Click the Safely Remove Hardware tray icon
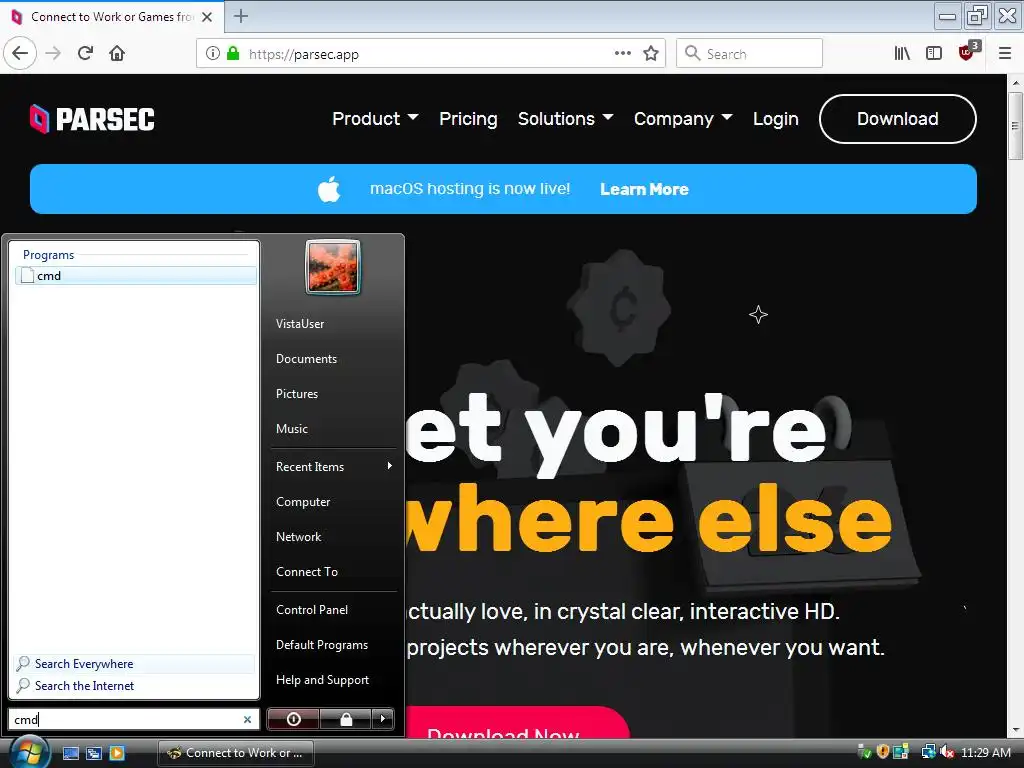Screen dimensions: 1024x768 click(x=864, y=752)
